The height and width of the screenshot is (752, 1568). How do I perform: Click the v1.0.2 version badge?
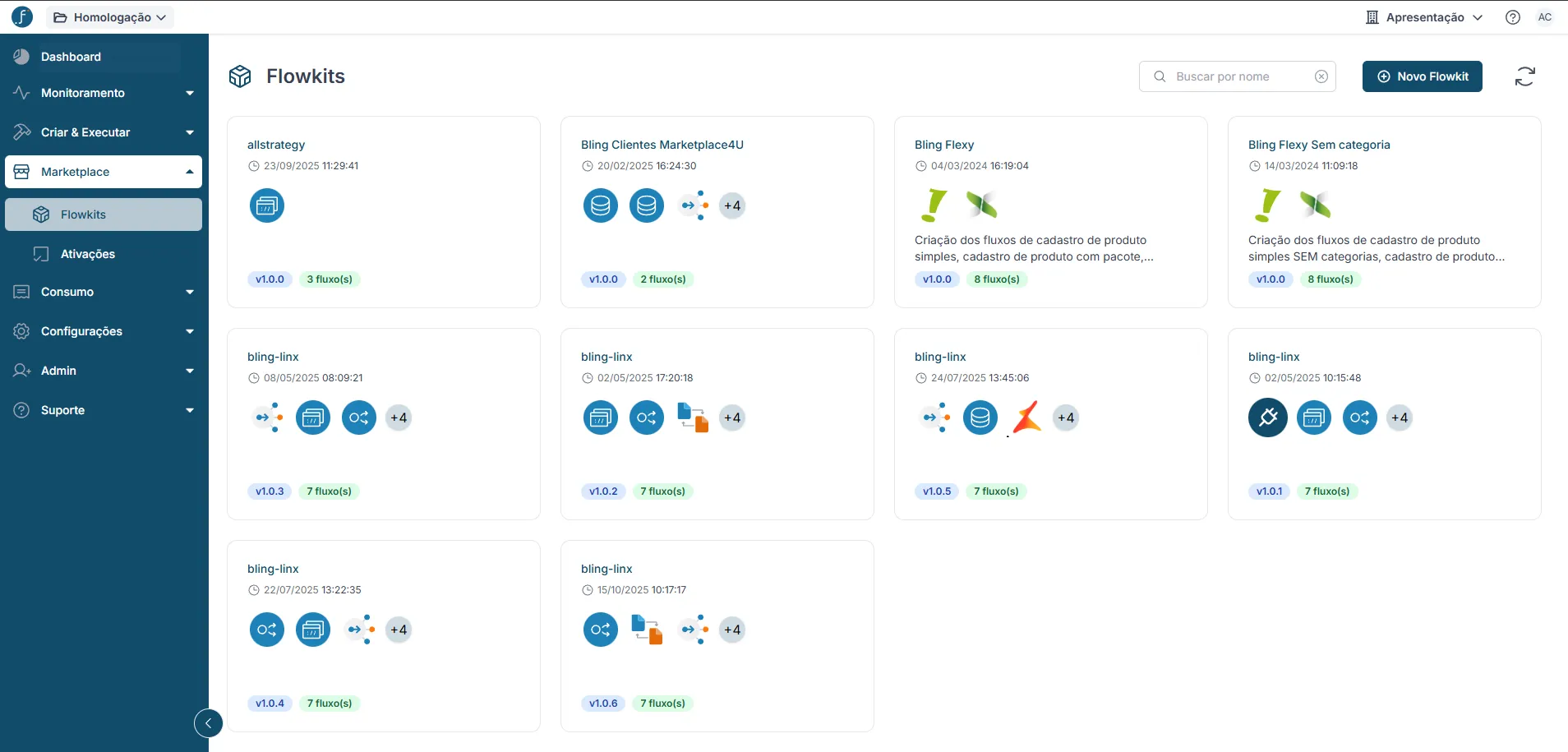click(603, 491)
